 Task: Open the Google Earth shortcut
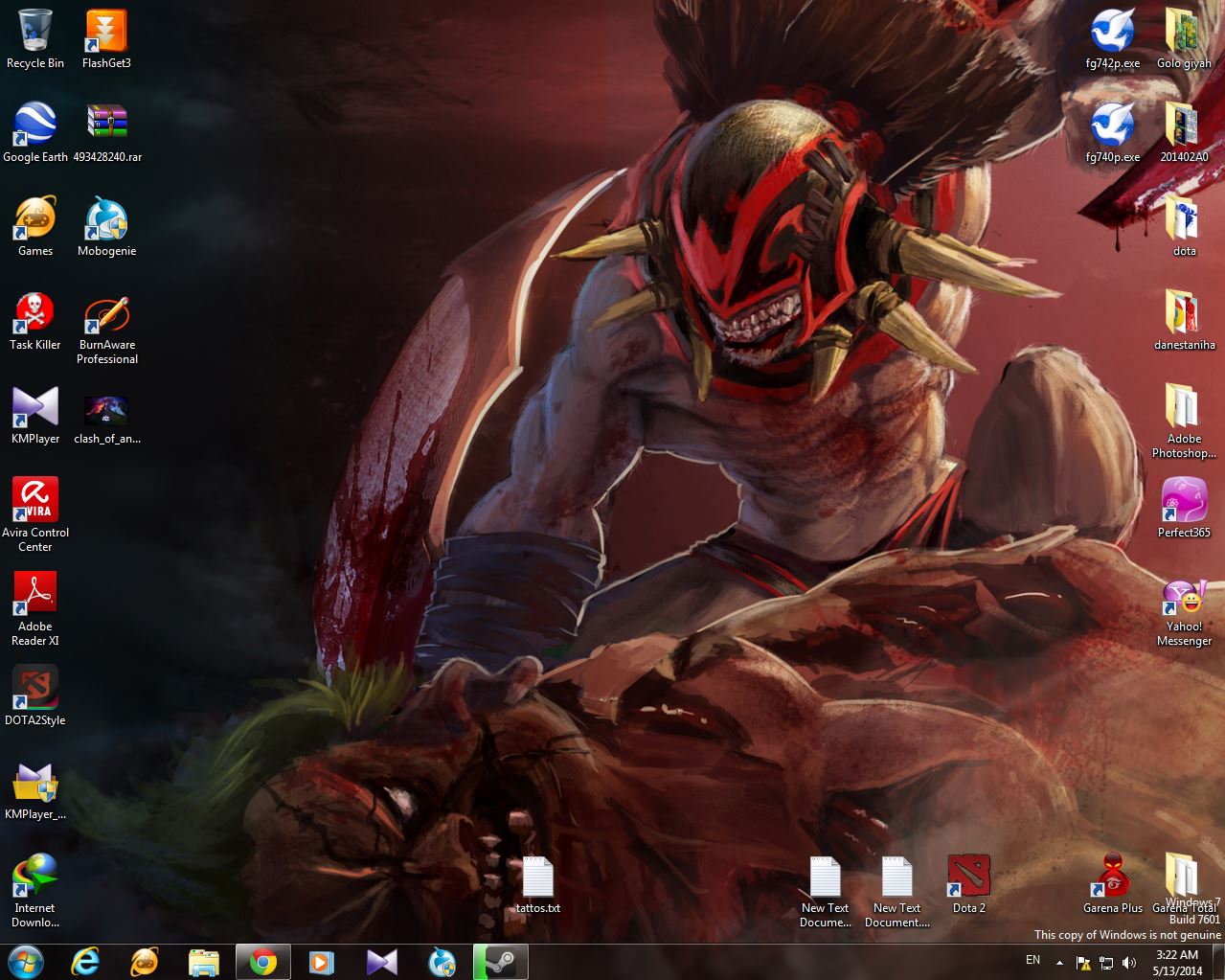(x=35, y=133)
